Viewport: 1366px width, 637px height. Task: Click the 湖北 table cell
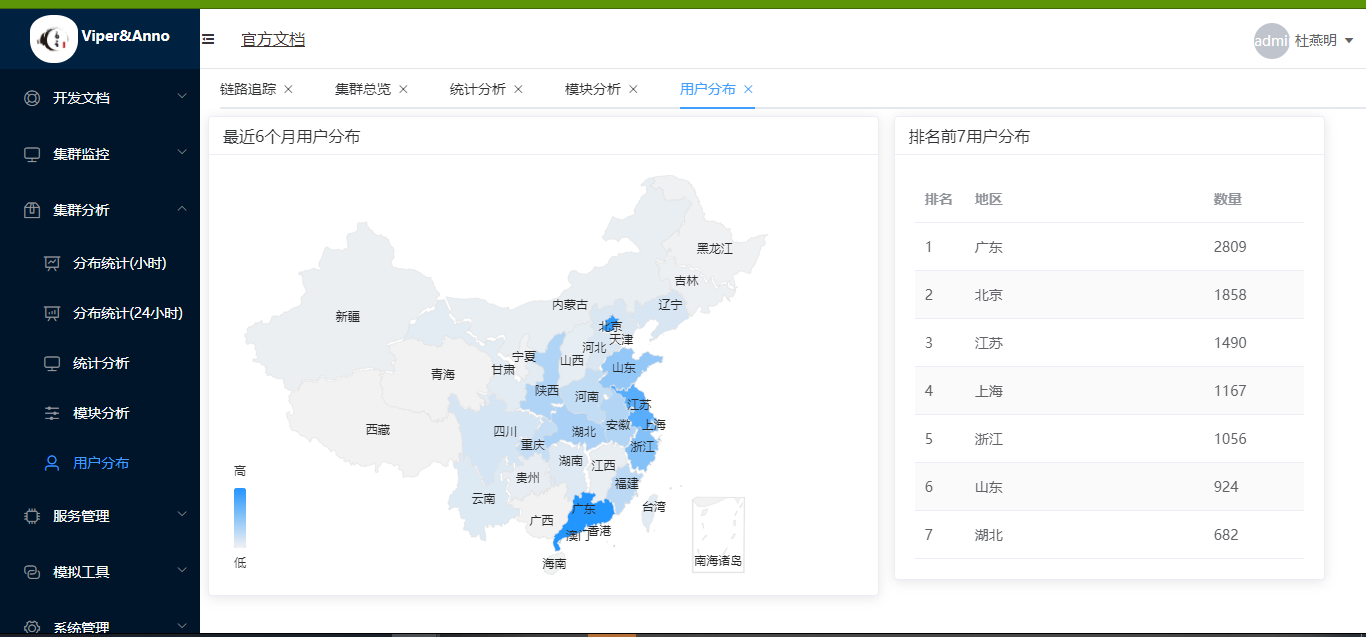tap(989, 535)
